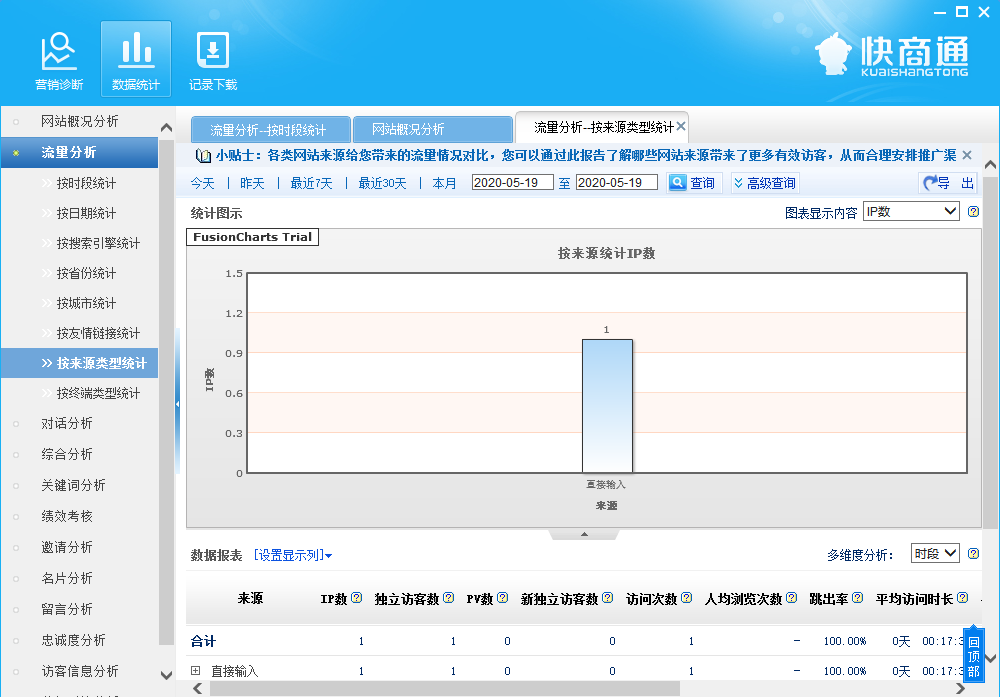
Task: Close the 小贴士 tip banner
Action: coord(965,155)
